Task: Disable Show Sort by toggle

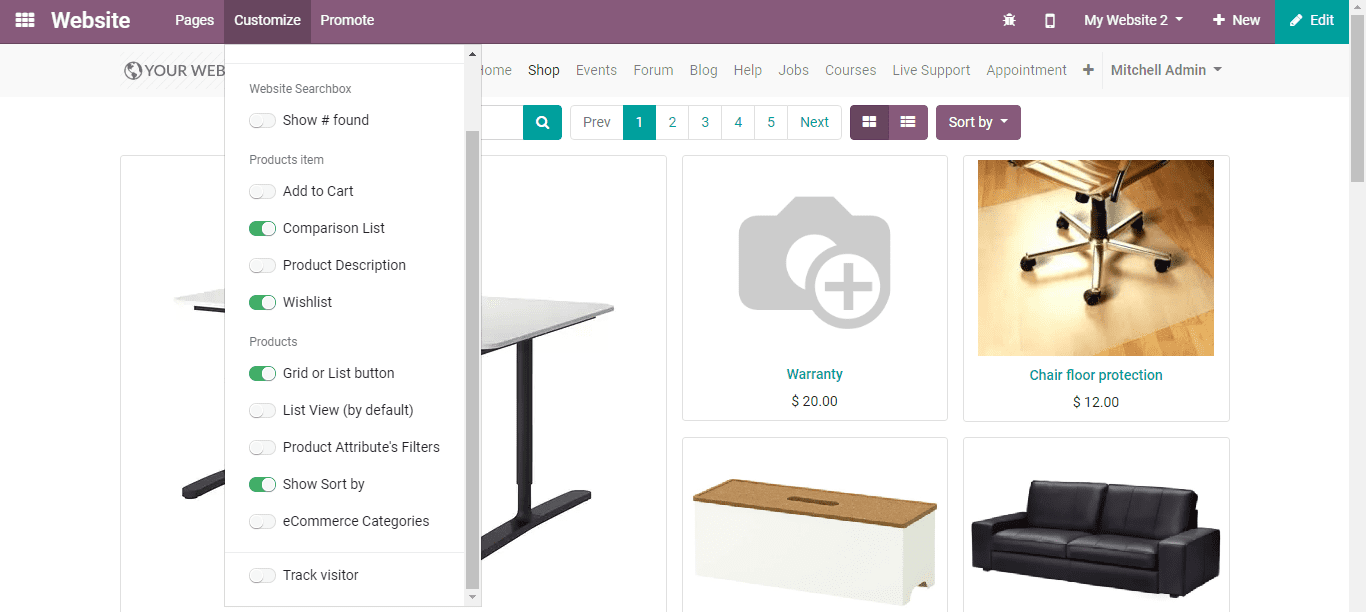Action: [x=262, y=484]
